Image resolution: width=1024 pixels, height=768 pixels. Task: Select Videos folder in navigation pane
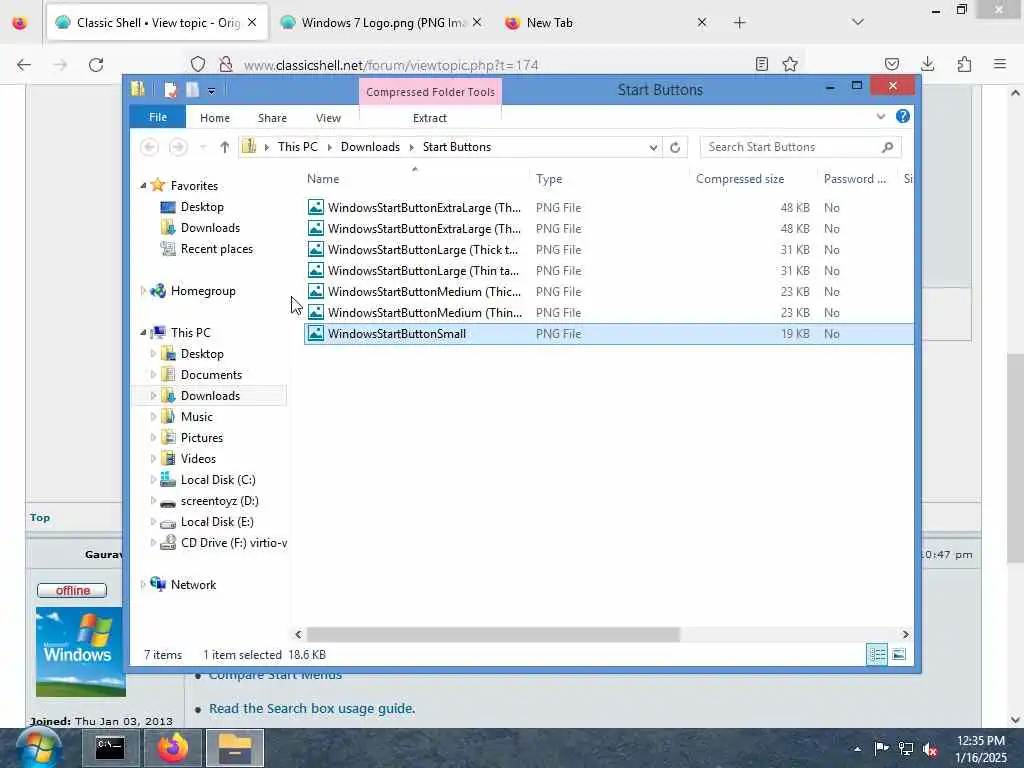pos(199,458)
